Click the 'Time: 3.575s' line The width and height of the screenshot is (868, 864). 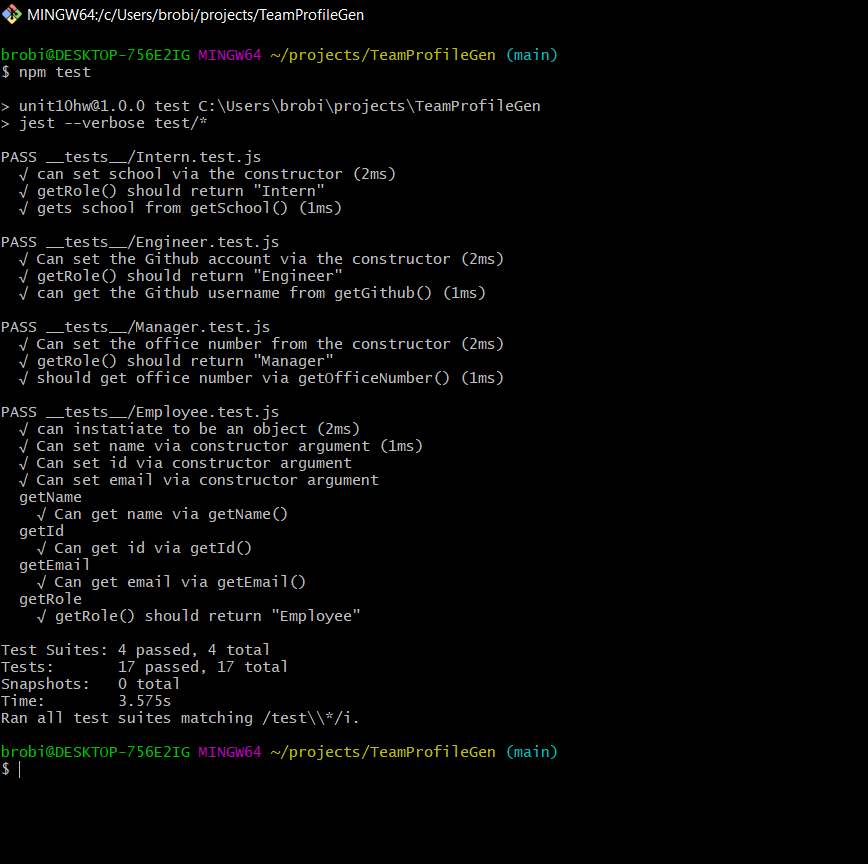point(86,701)
